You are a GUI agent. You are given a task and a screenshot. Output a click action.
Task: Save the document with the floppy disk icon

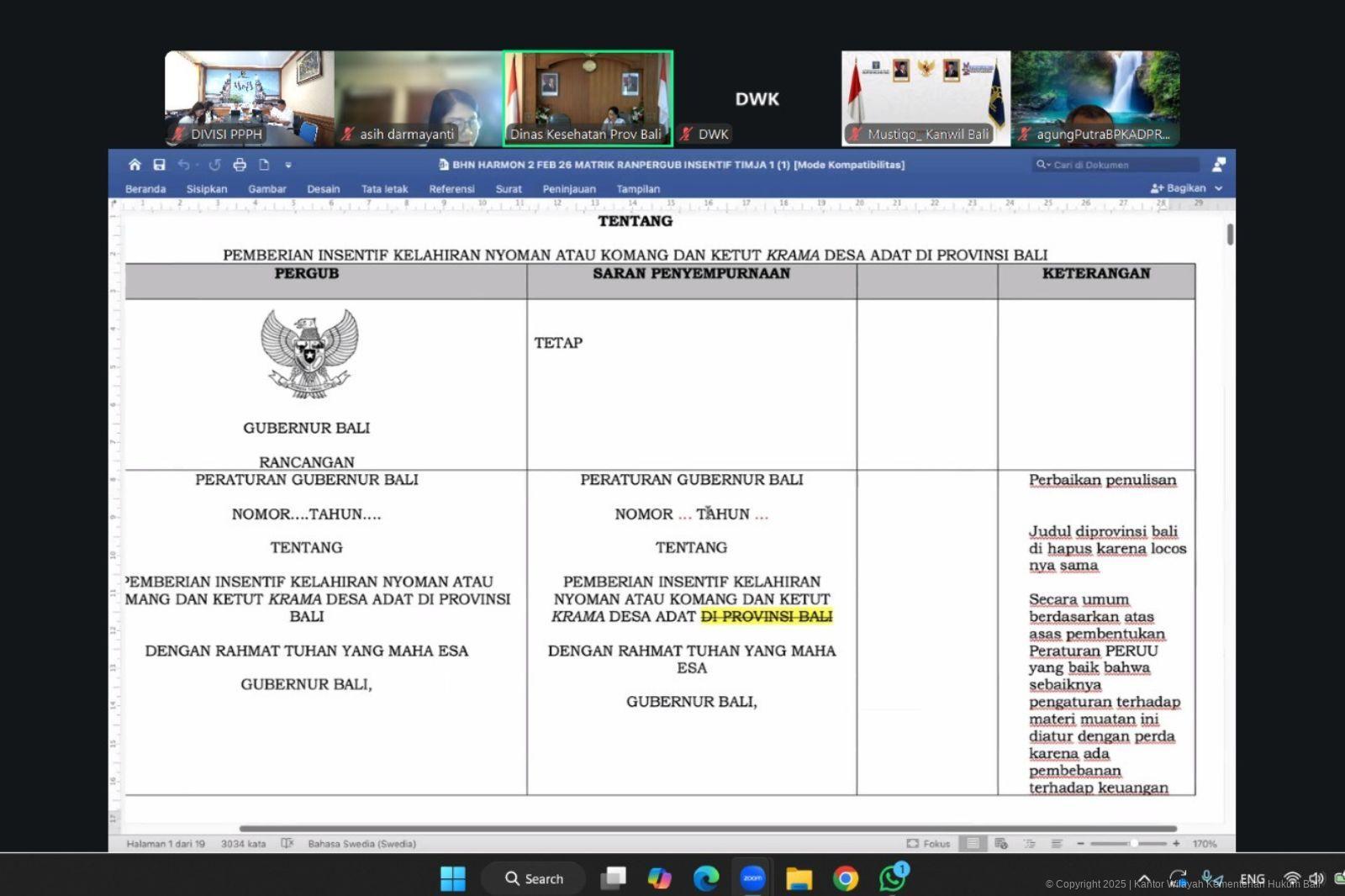point(159,165)
